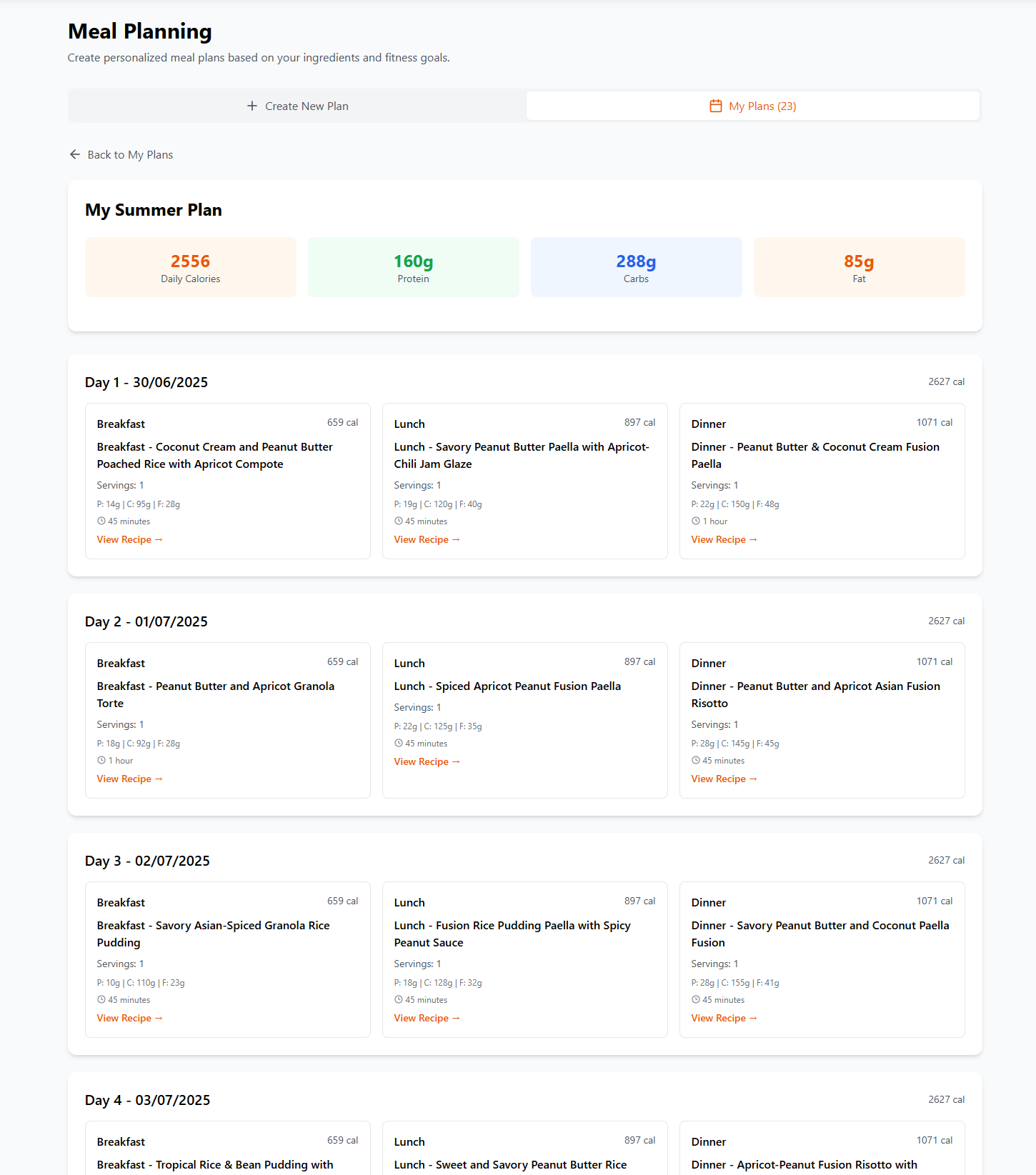
Task: View Recipe for Coconut Cream Poached Rice breakfast
Action: (130, 540)
